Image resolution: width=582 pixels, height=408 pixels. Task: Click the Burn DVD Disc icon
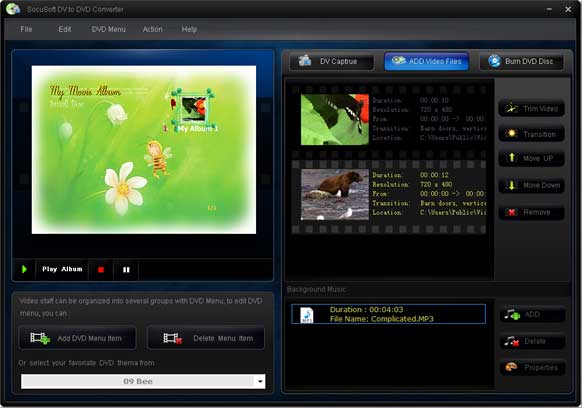coord(494,61)
